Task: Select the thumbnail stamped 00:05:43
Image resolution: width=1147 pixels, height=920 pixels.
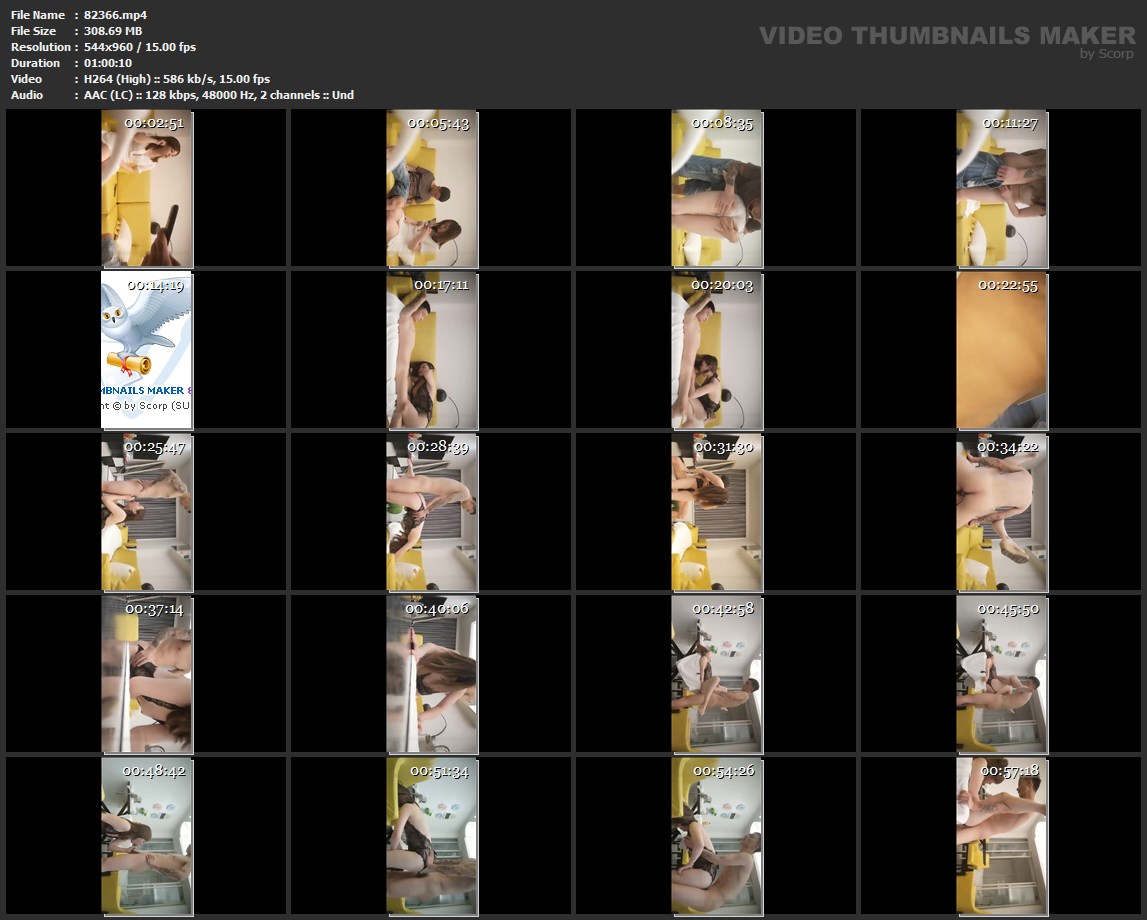Action: coord(432,189)
